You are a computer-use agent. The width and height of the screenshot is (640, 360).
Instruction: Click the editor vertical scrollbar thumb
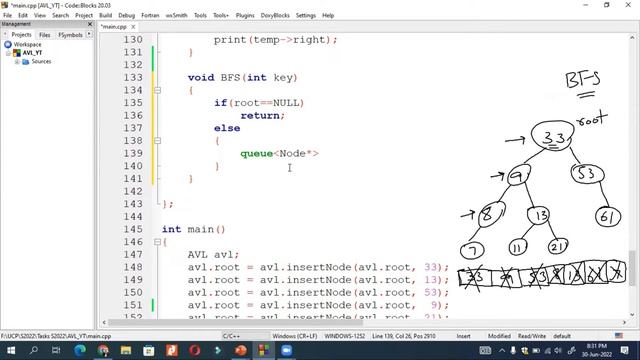click(x=632, y=268)
